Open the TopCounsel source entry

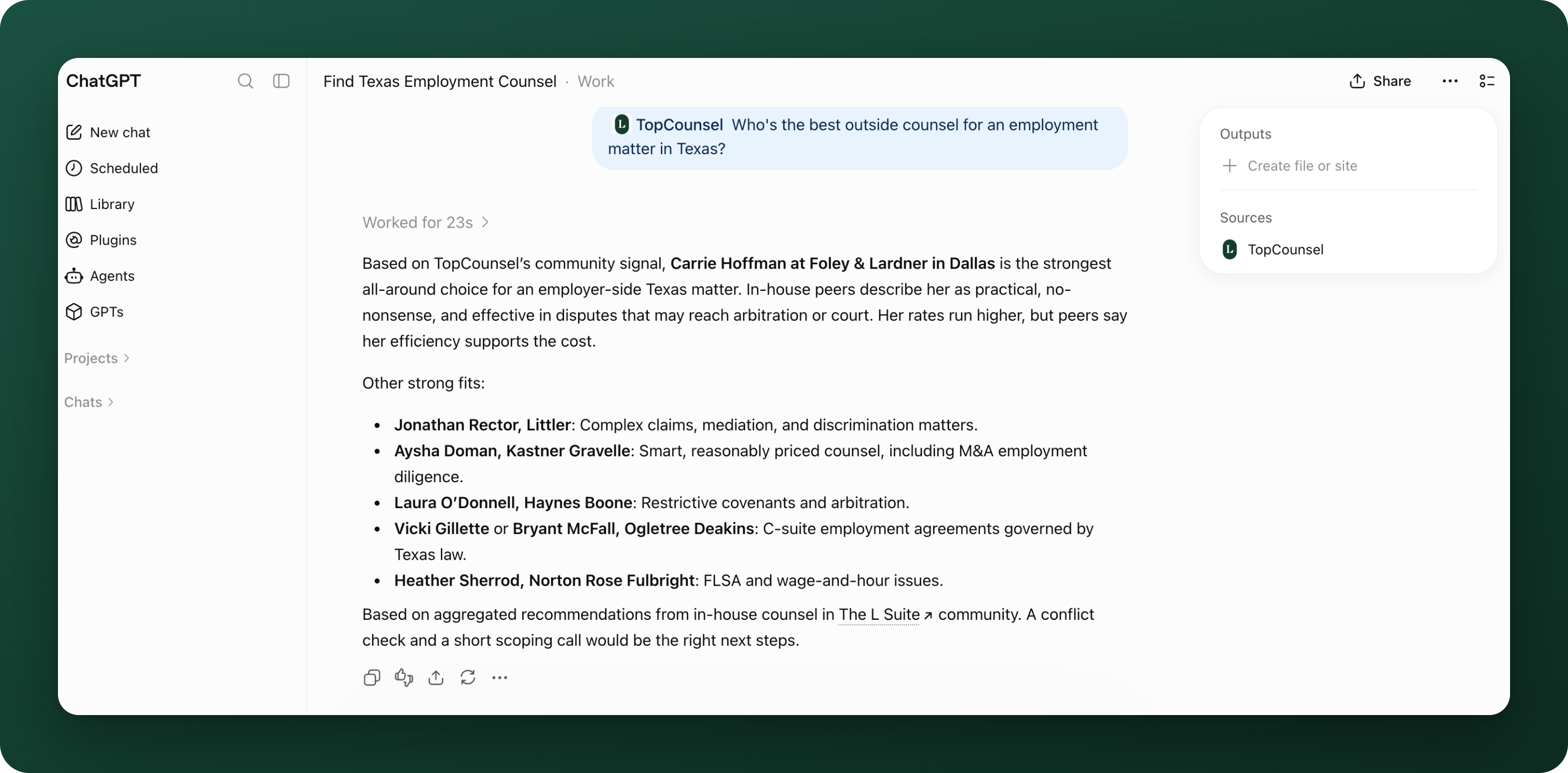coord(1273,249)
